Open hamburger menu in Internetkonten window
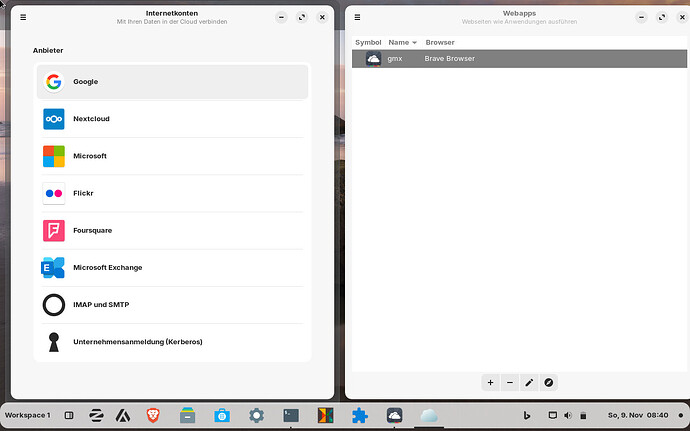Viewport: 690px width, 431px height. [23, 17]
